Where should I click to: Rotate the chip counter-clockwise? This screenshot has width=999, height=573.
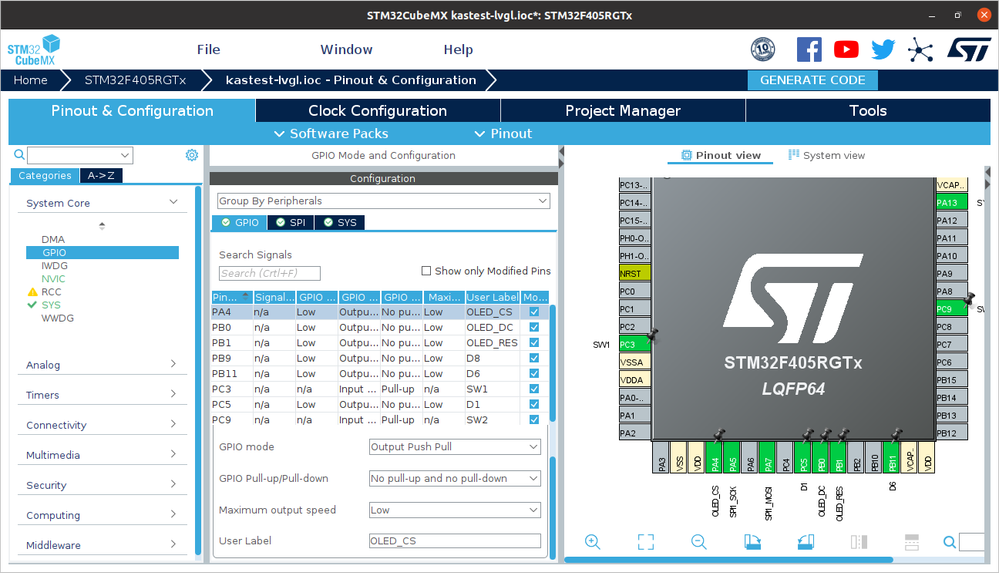click(805, 542)
